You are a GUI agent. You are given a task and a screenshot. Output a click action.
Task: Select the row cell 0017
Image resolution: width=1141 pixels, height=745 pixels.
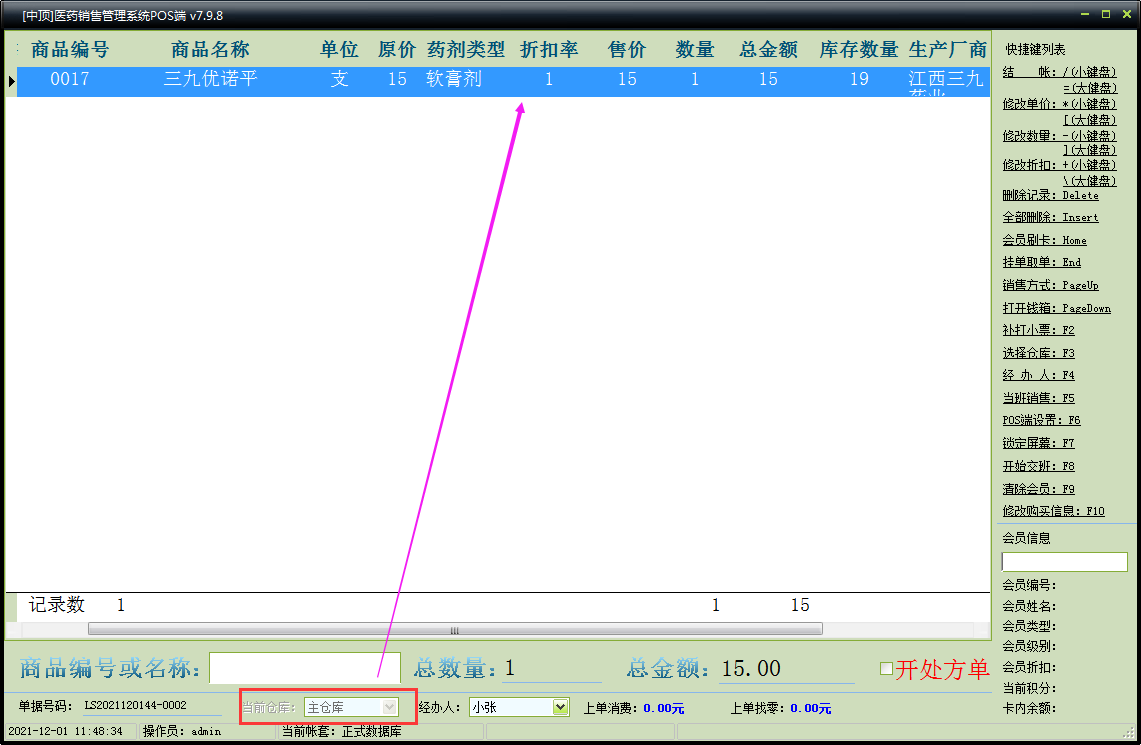click(x=70, y=79)
